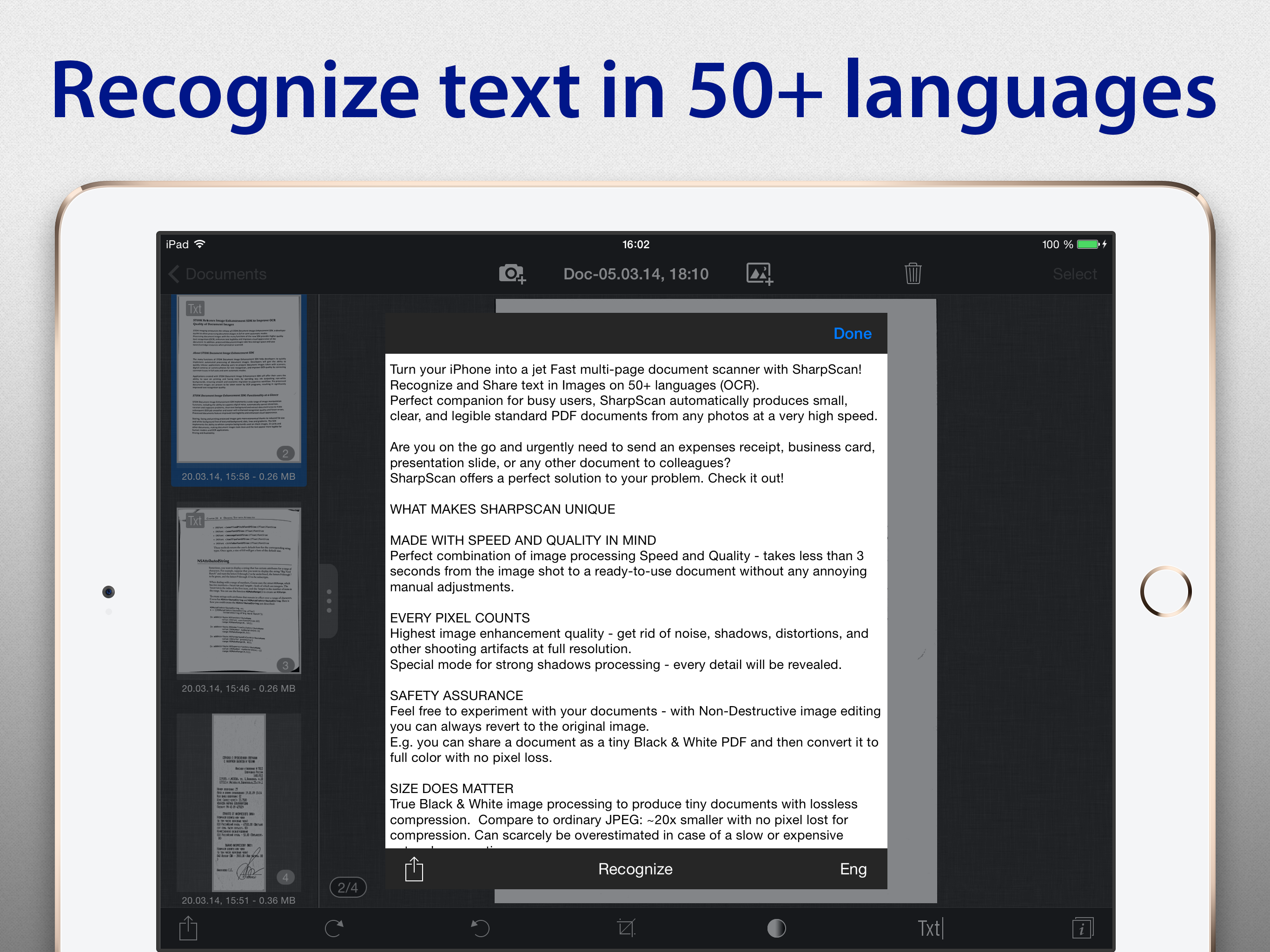This screenshot has width=1270, height=952.
Task: Tap the camera add-photo icon
Action: point(511,274)
